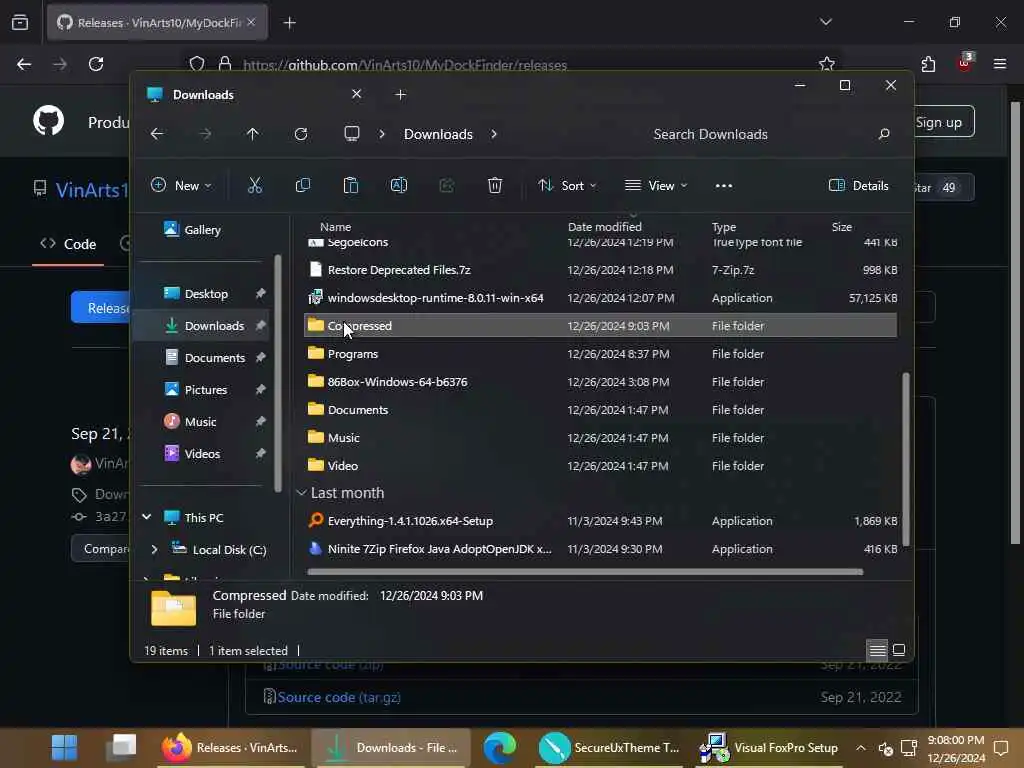
Task: Click the Paste clipboard icon
Action: pyautogui.click(x=351, y=185)
